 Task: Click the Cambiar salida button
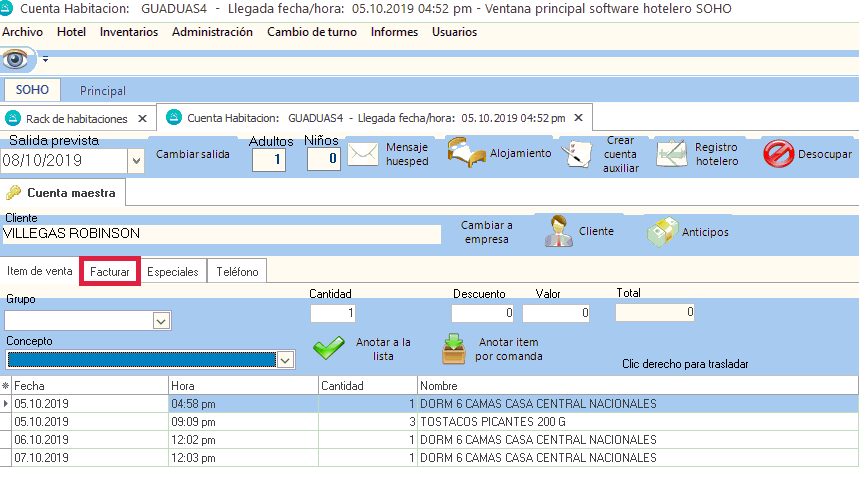(193, 154)
